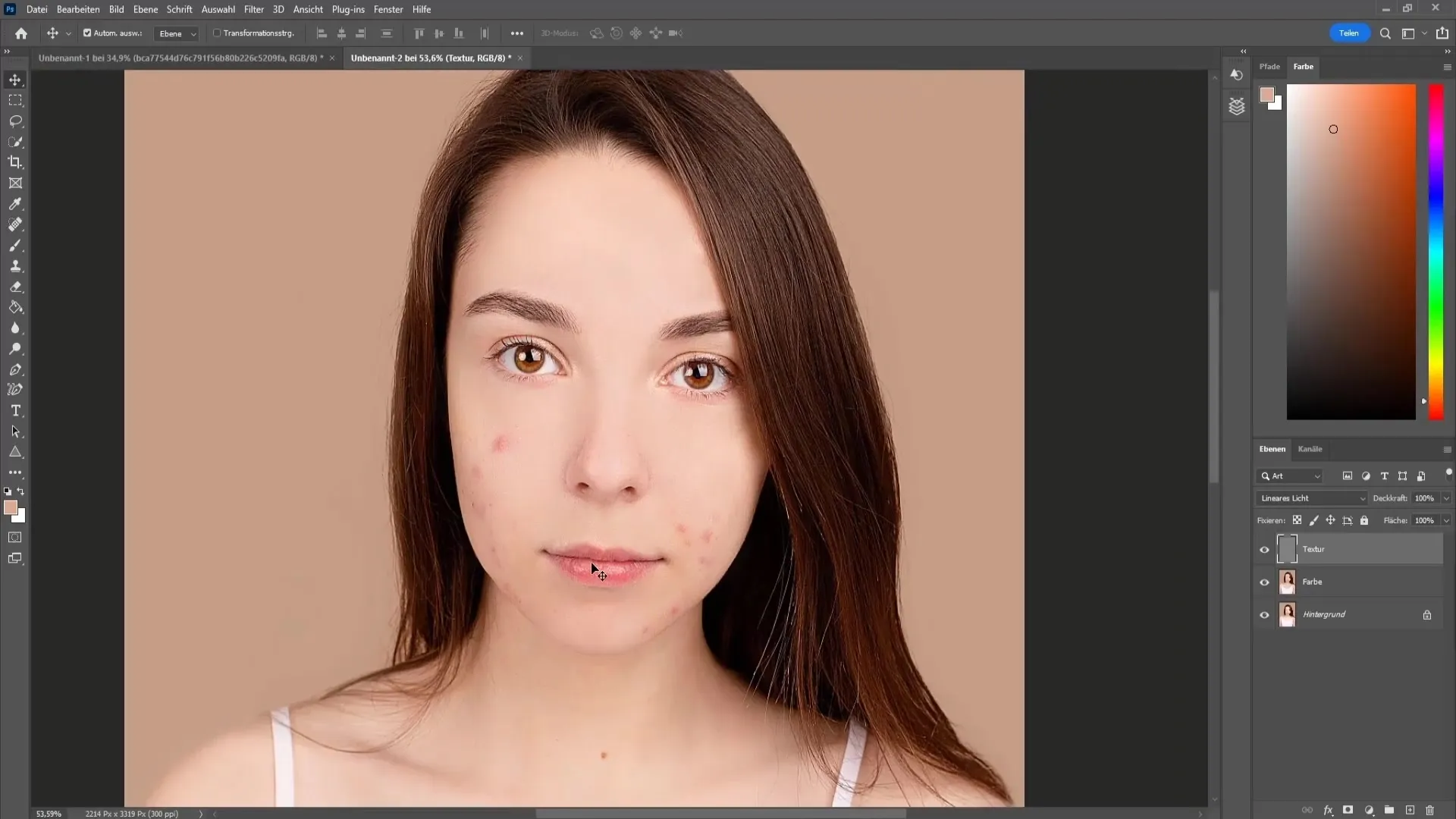The image size is (1456, 819).
Task: Activate the Pen tool
Action: [15, 369]
